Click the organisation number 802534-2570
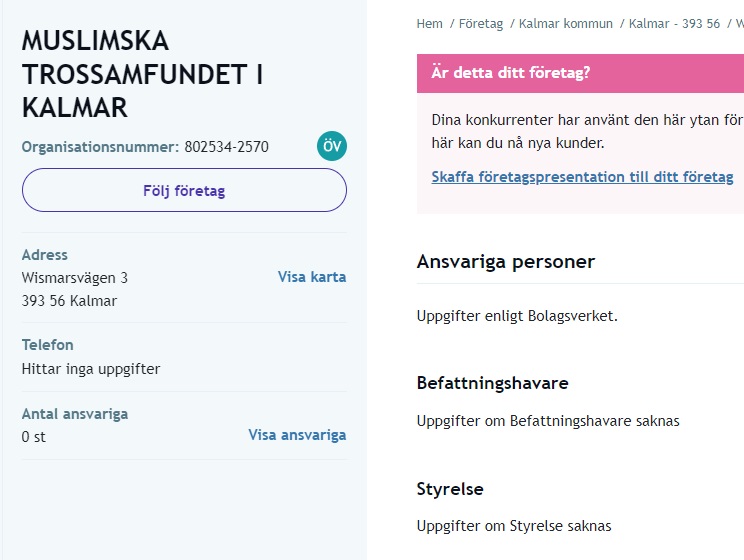 (x=226, y=147)
